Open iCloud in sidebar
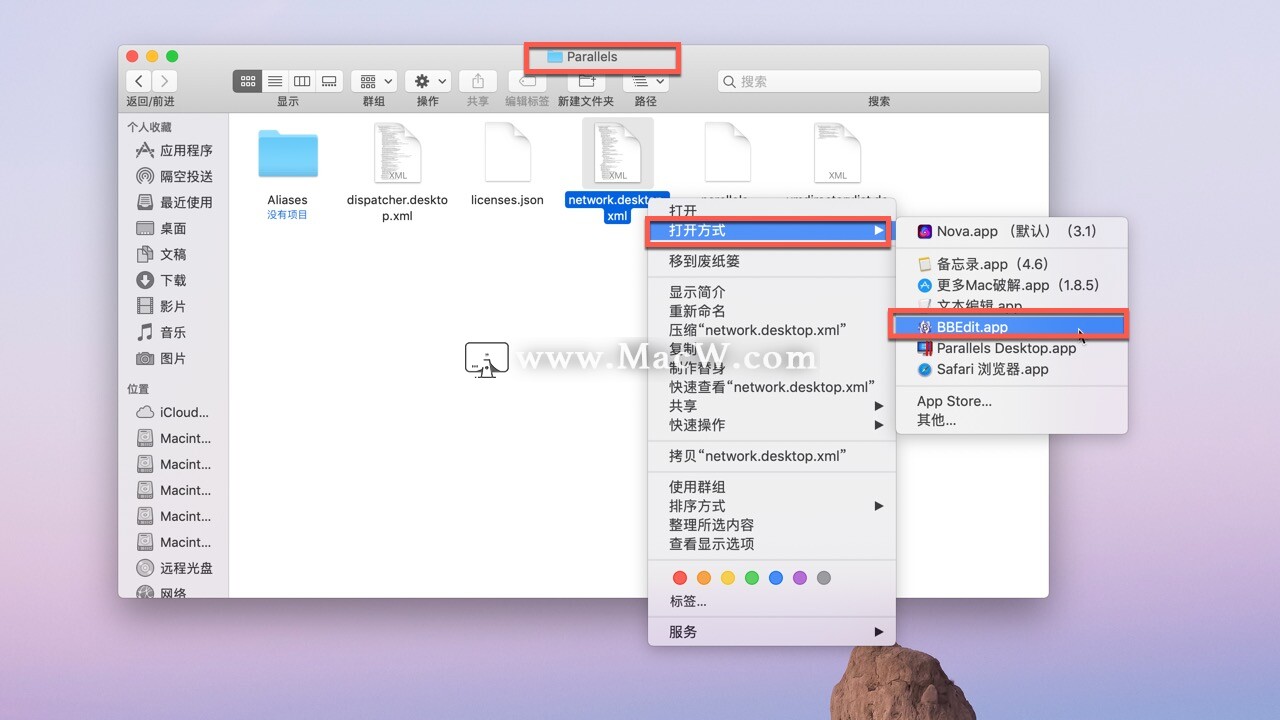Viewport: 1280px width, 720px height. point(174,412)
